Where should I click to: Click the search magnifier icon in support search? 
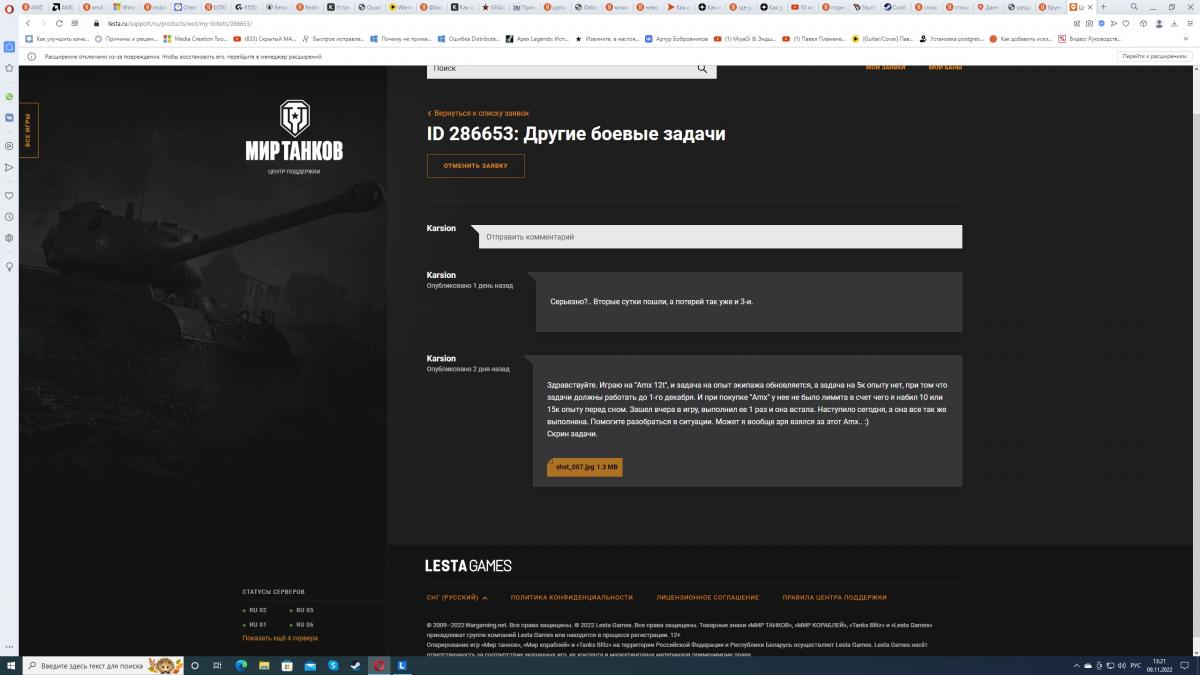(702, 69)
